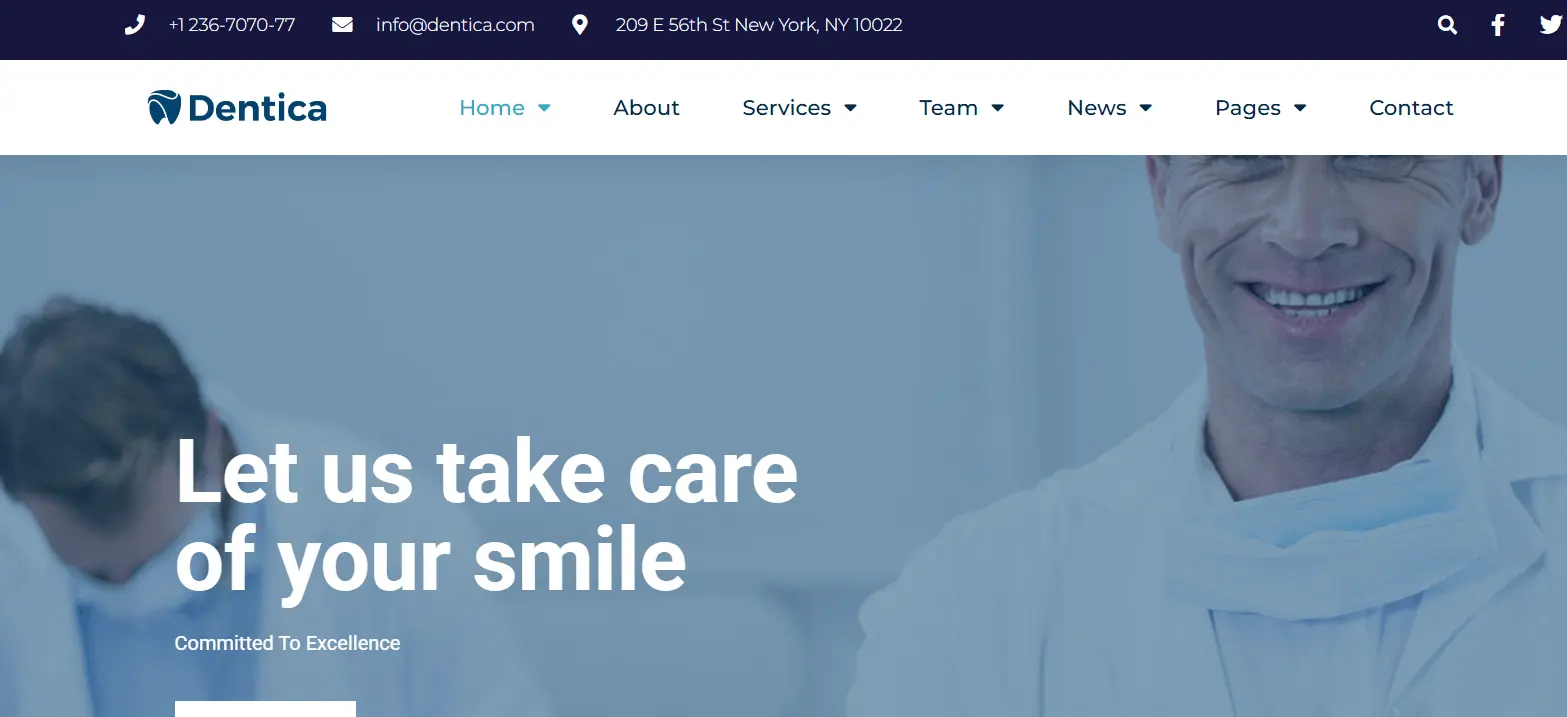Click the 209 E 56th St address
This screenshot has height=717, width=1567.
point(759,25)
